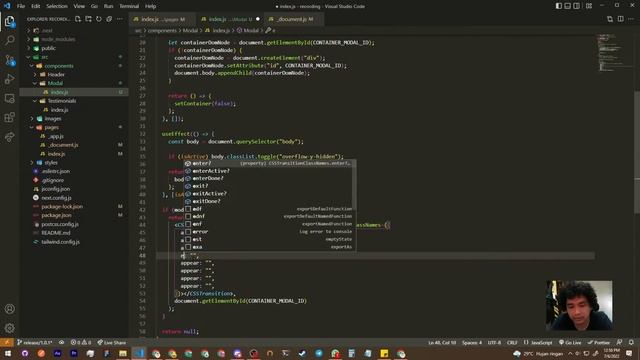
Task: Toggle the bottom panel layout icon
Action: click(567, 6)
